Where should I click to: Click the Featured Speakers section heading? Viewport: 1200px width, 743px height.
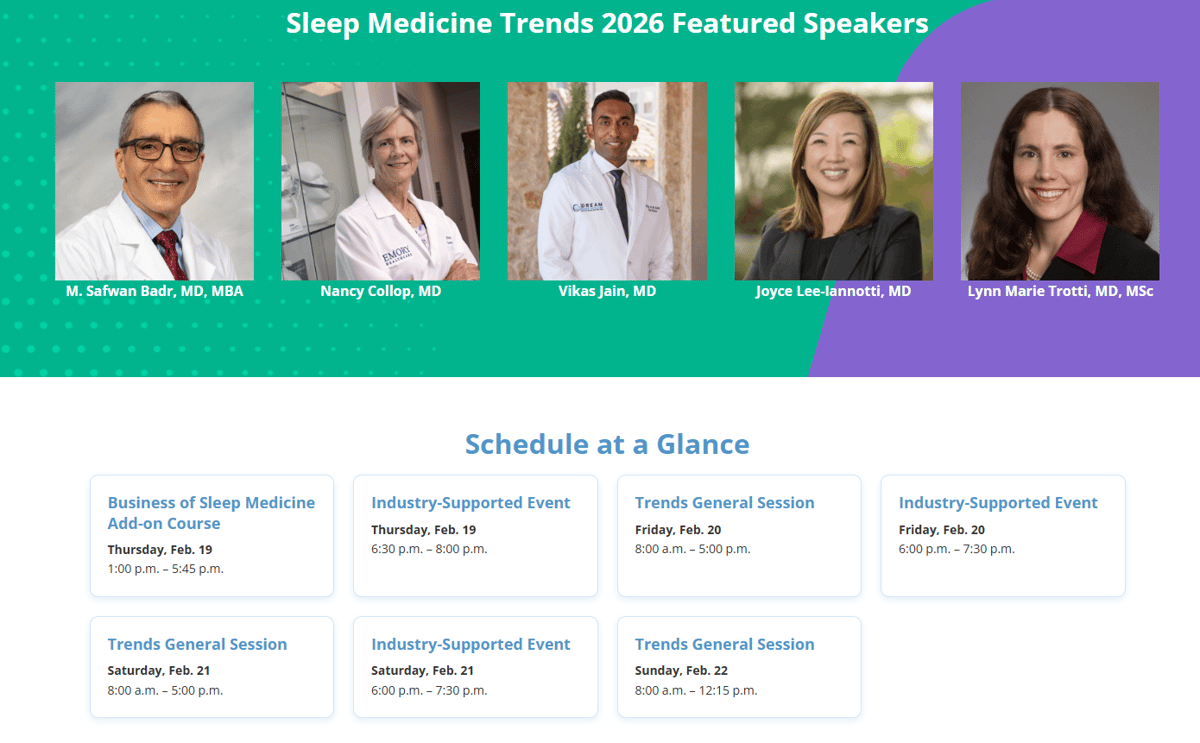coord(607,23)
